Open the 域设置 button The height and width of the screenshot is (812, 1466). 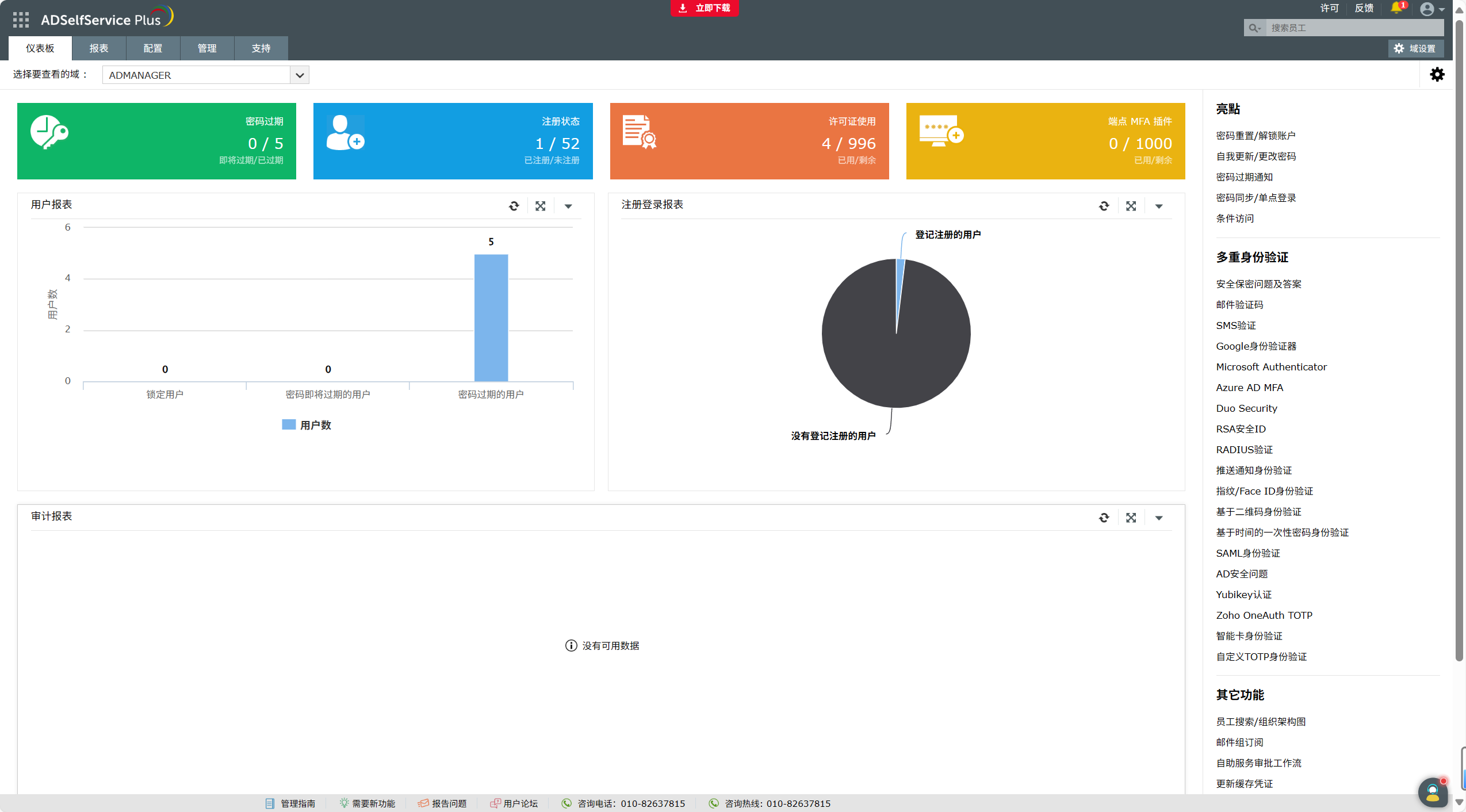click(x=1415, y=48)
